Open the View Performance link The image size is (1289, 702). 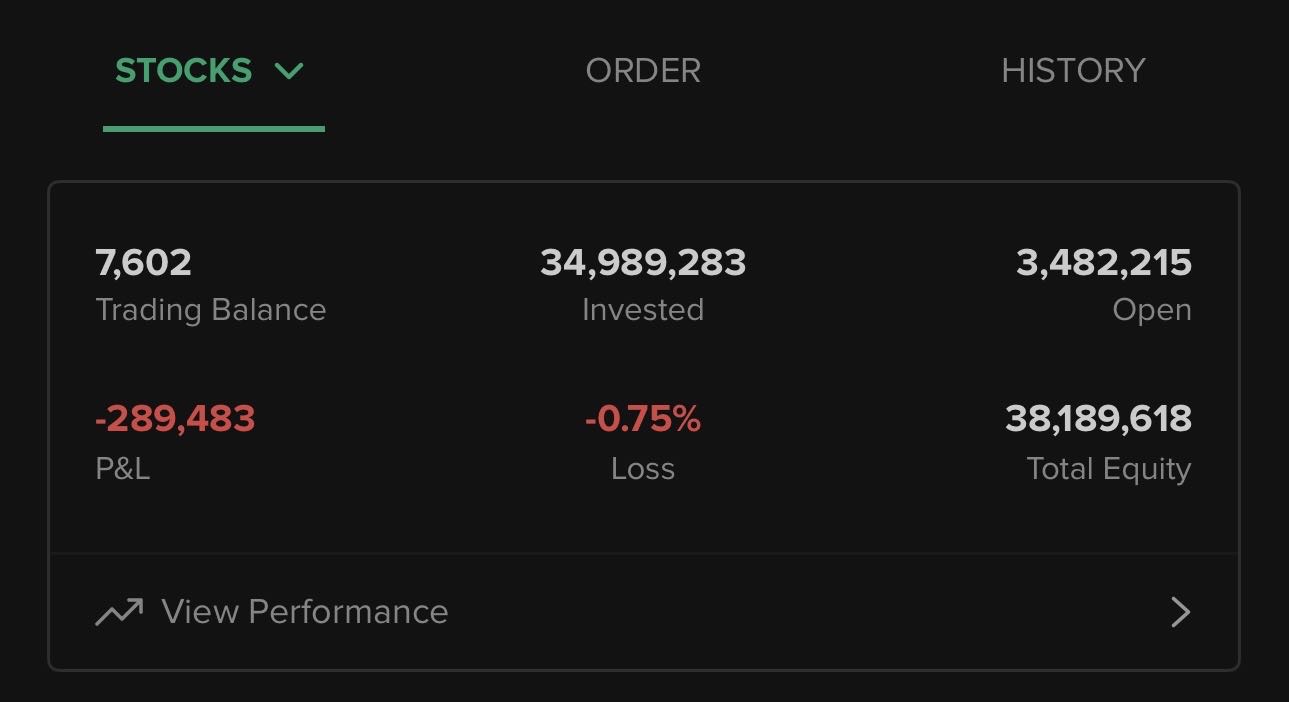pos(305,612)
